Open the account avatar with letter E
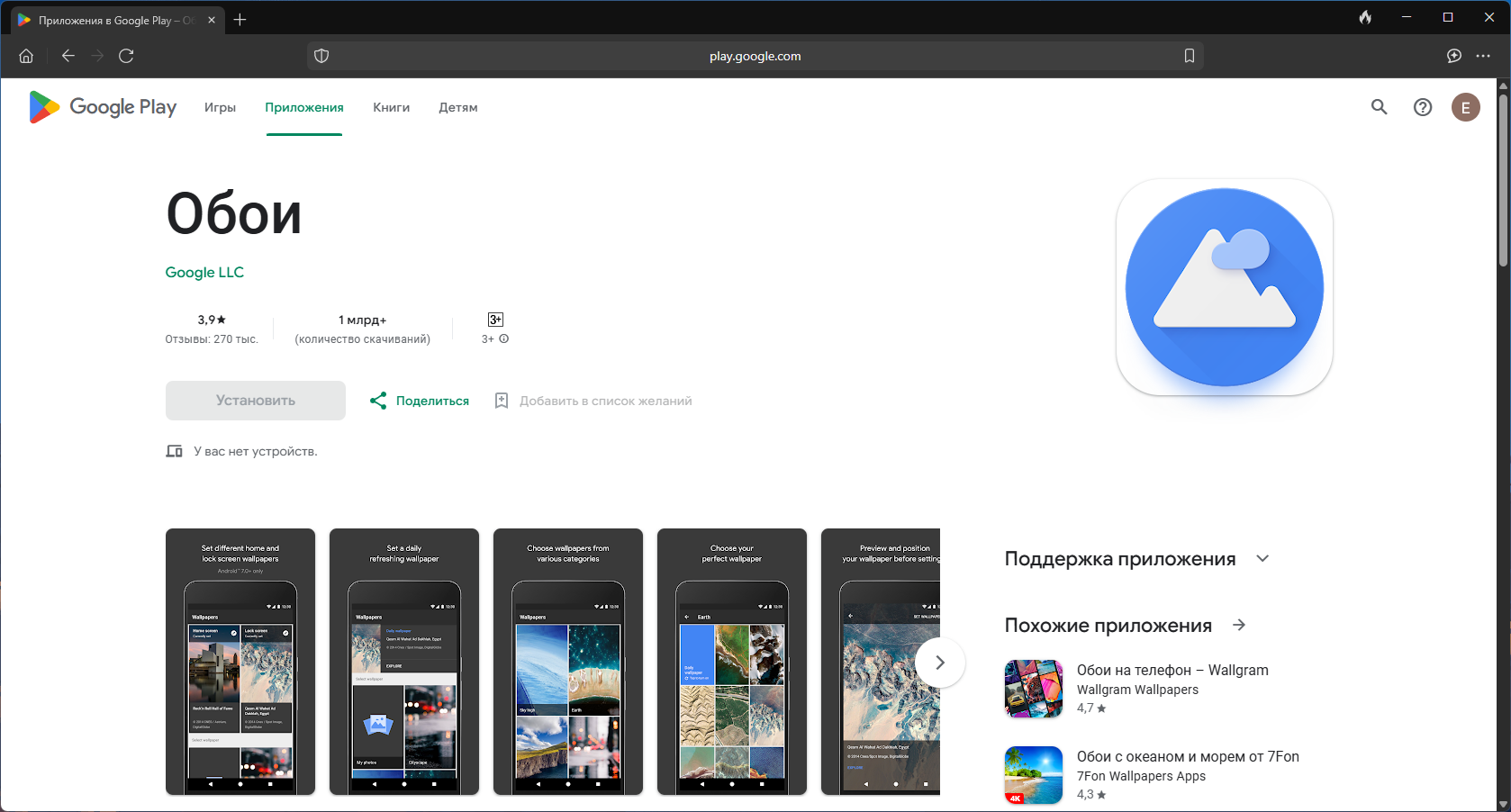Image resolution: width=1511 pixels, height=812 pixels. pyautogui.click(x=1466, y=107)
